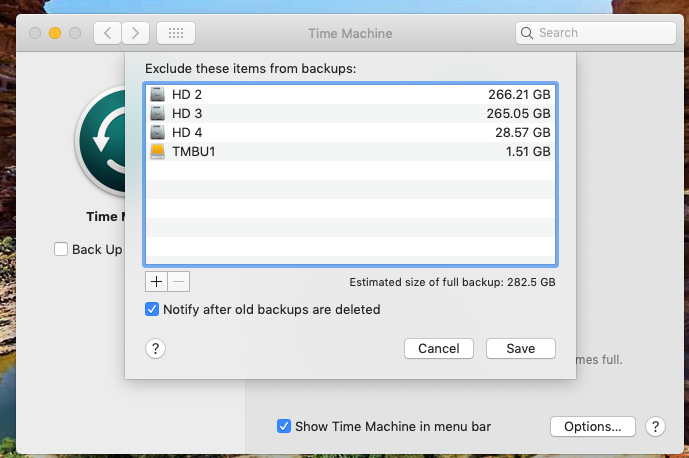Image resolution: width=689 pixels, height=458 pixels.
Task: Select the HD 3 list row
Action: point(350,113)
